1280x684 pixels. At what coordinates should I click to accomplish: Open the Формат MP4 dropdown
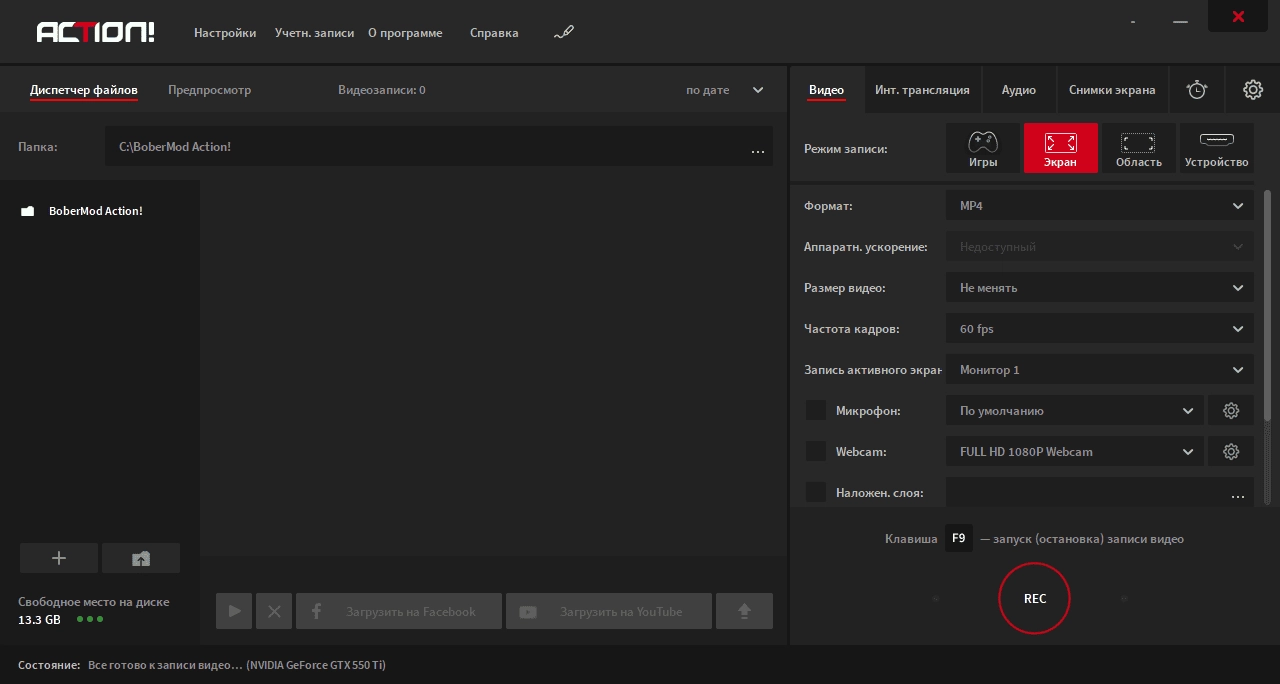1100,206
